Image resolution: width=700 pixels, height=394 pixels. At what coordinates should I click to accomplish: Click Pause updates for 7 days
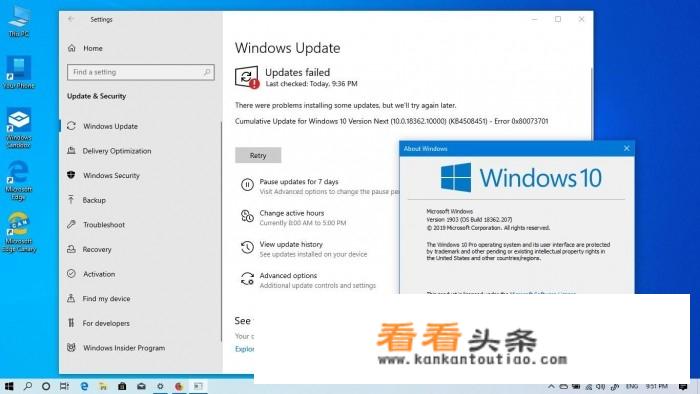pyautogui.click(x=299, y=182)
